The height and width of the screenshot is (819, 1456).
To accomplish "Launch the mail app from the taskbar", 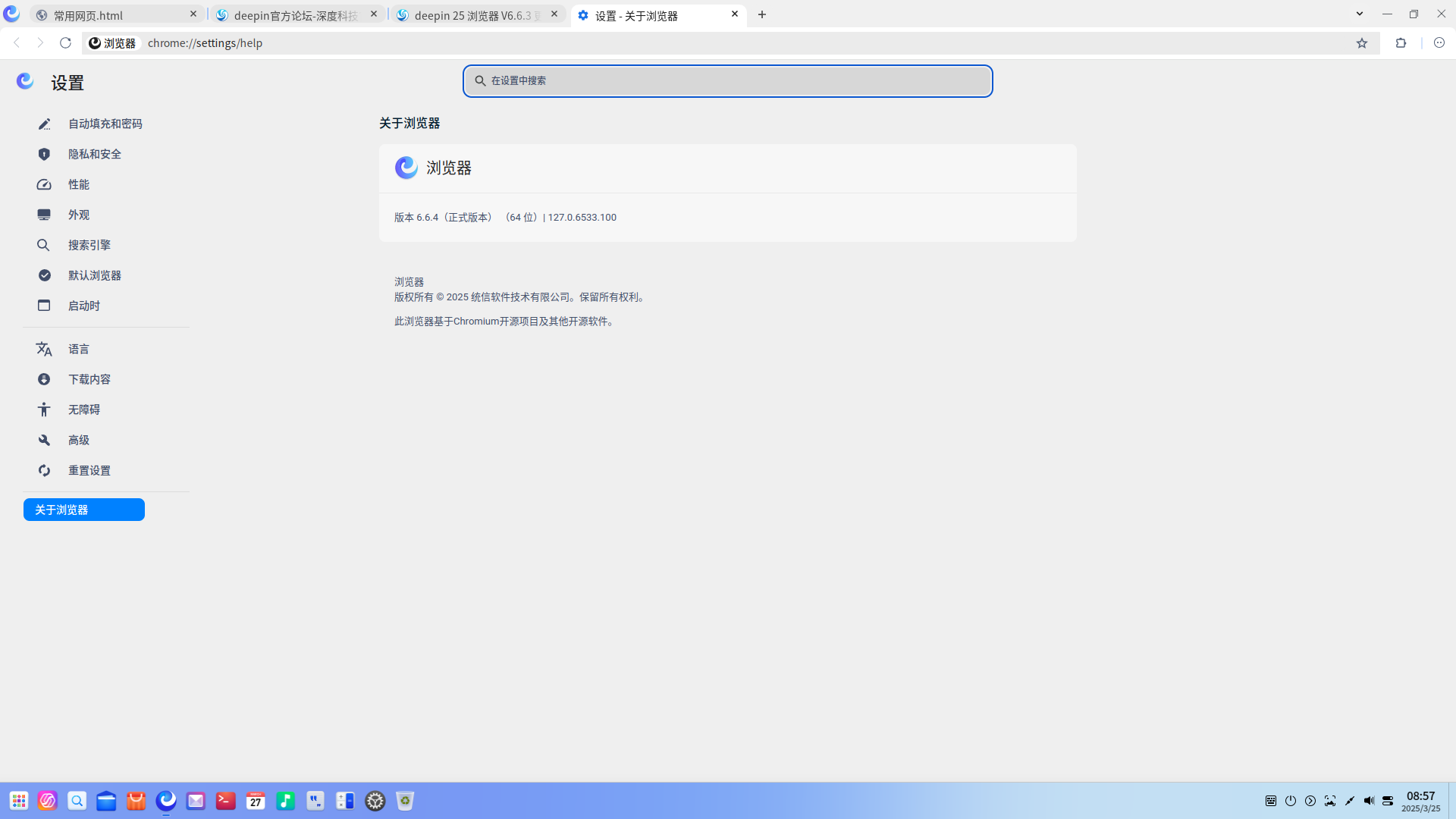I will pyautogui.click(x=196, y=801).
